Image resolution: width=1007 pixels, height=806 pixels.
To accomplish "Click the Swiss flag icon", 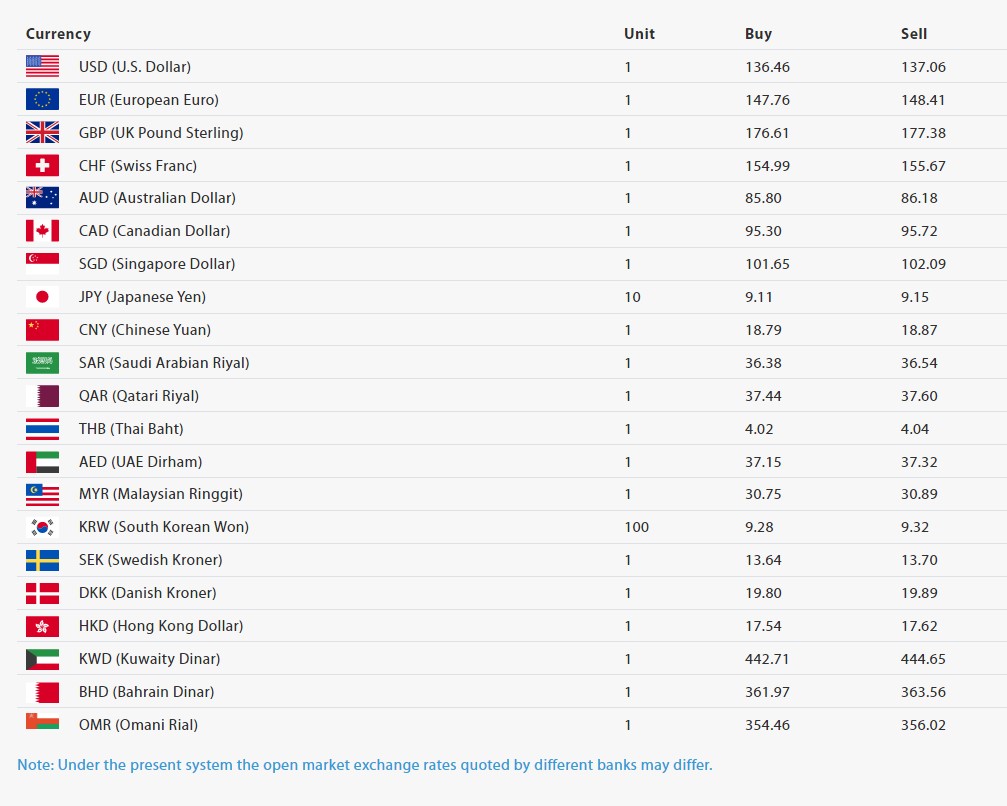I will [x=42, y=166].
